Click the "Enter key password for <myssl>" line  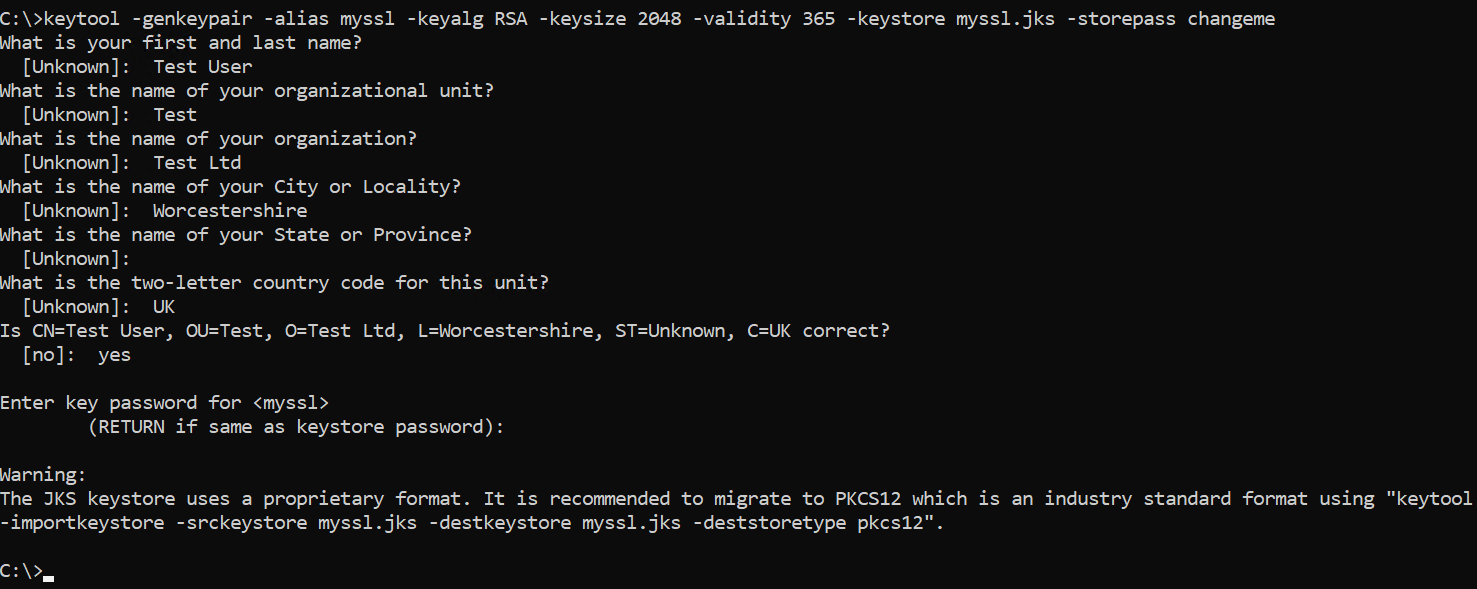164,403
